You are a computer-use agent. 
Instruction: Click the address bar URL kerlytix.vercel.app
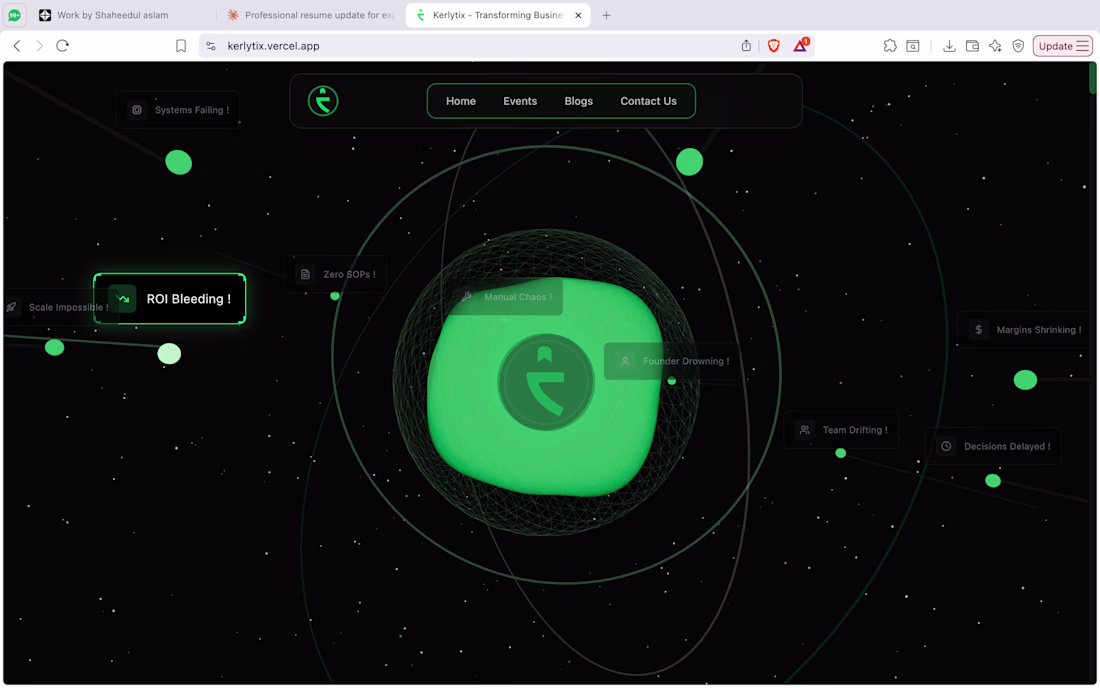coord(274,46)
